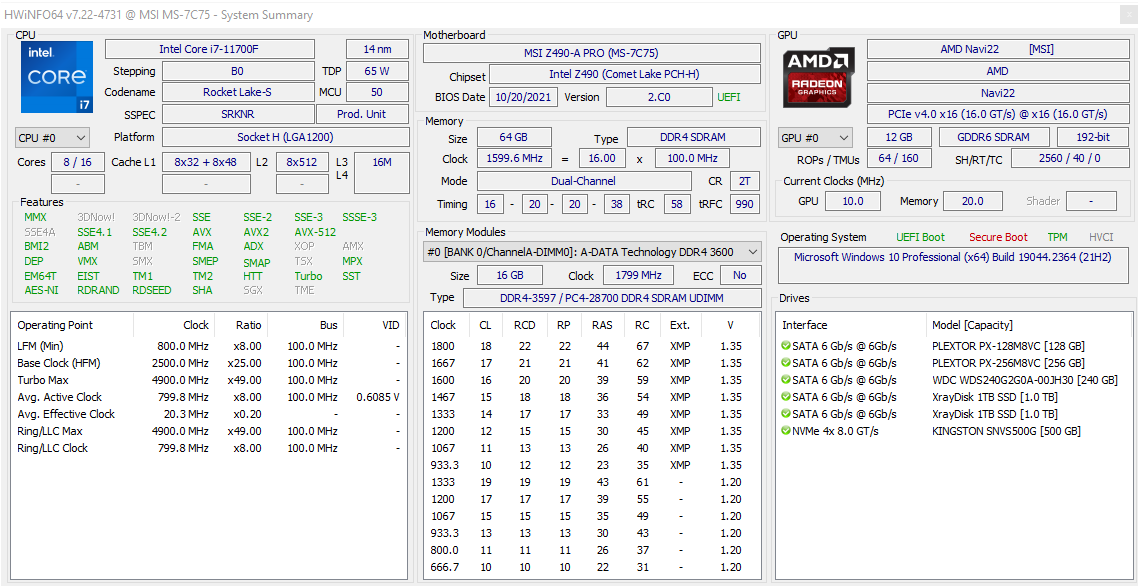Image resolution: width=1138 pixels, height=586 pixels.
Task: Click the 8 / 16 cores value
Action: click(77, 162)
